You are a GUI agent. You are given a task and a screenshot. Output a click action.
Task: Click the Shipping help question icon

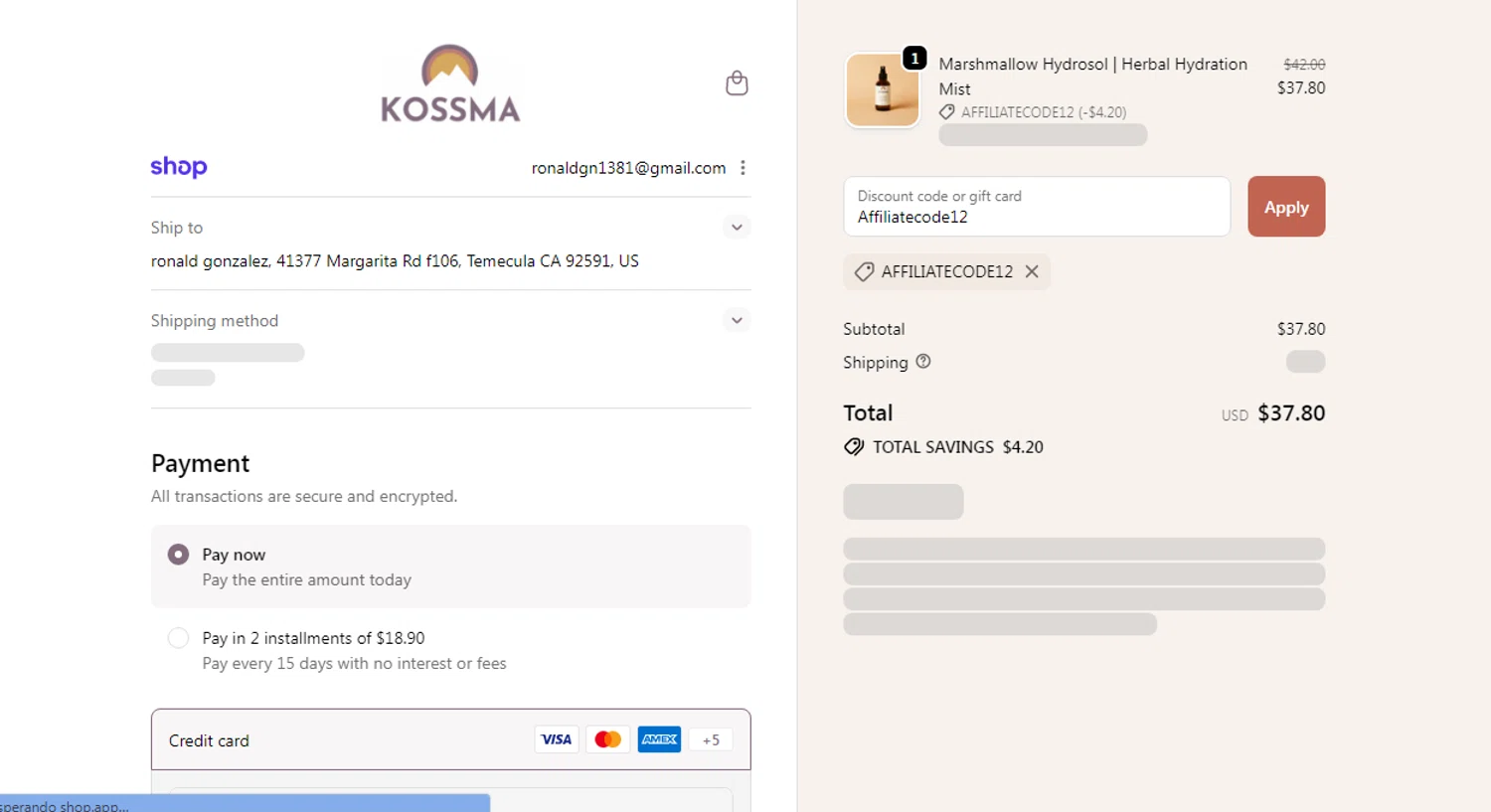click(x=923, y=362)
